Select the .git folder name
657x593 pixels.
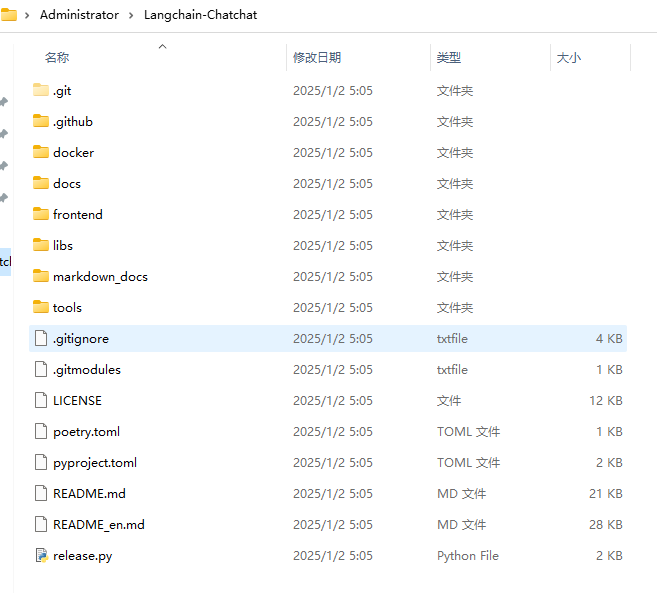(62, 91)
